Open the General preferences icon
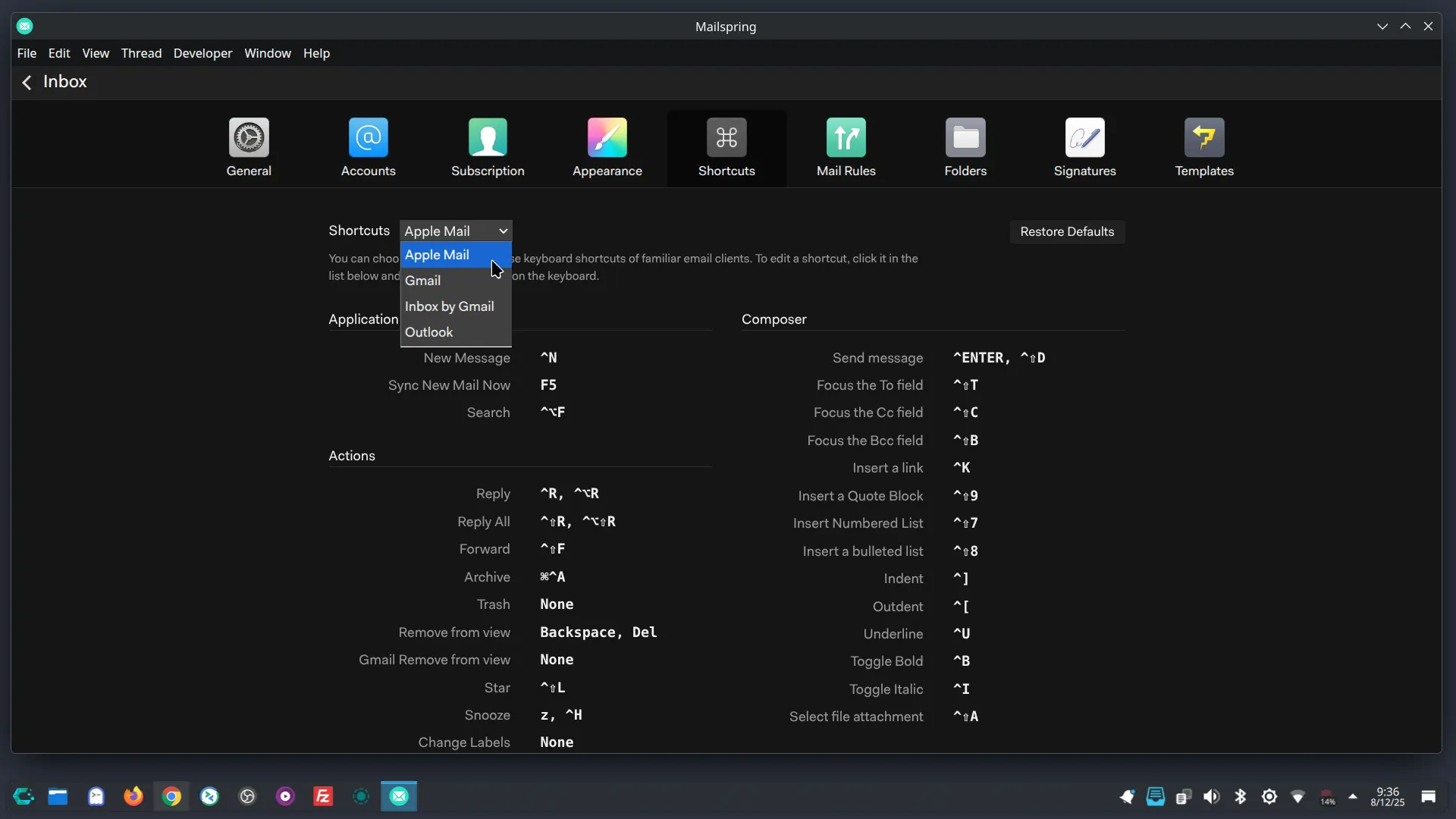Screen dimensions: 1456x819 click(249, 138)
